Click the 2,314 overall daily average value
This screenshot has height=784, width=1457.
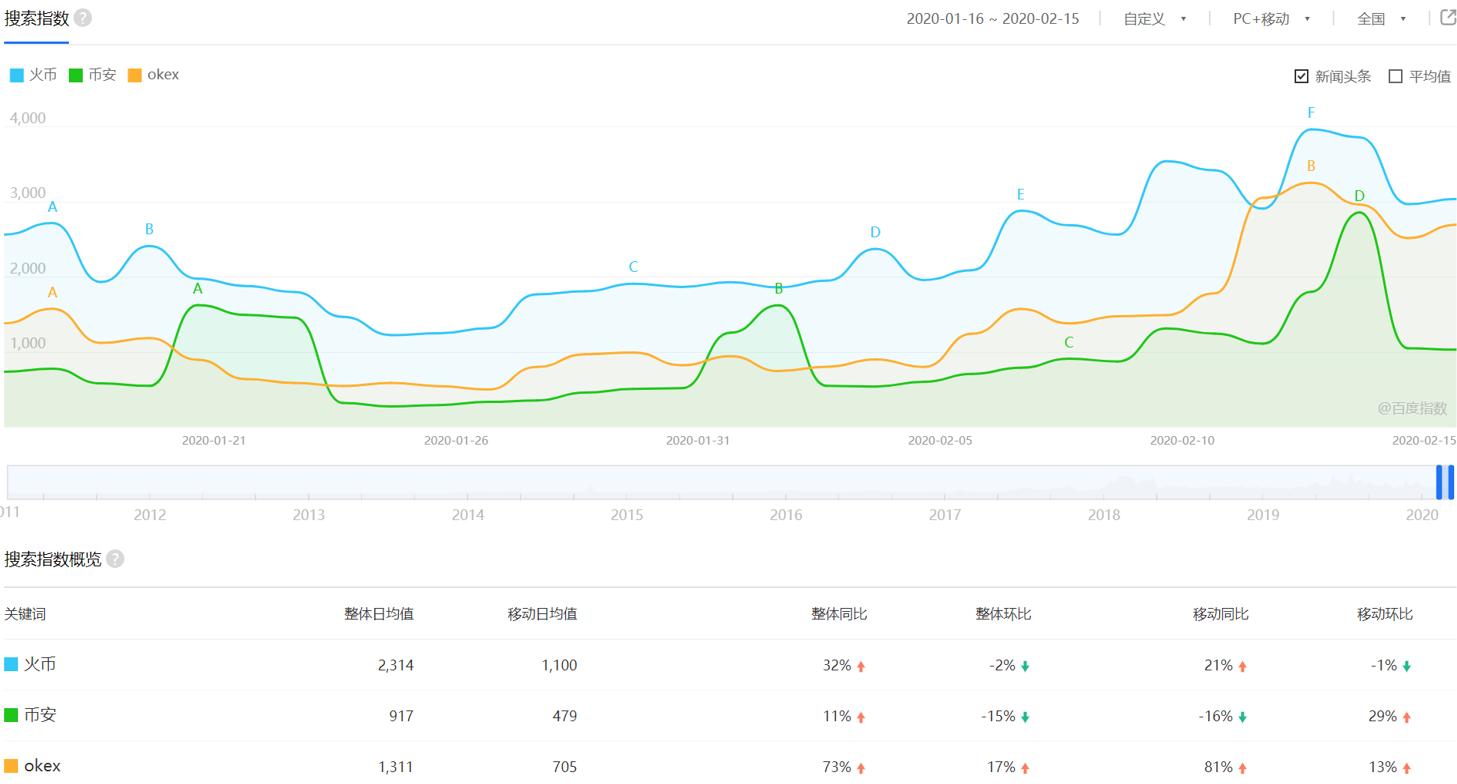pos(396,665)
